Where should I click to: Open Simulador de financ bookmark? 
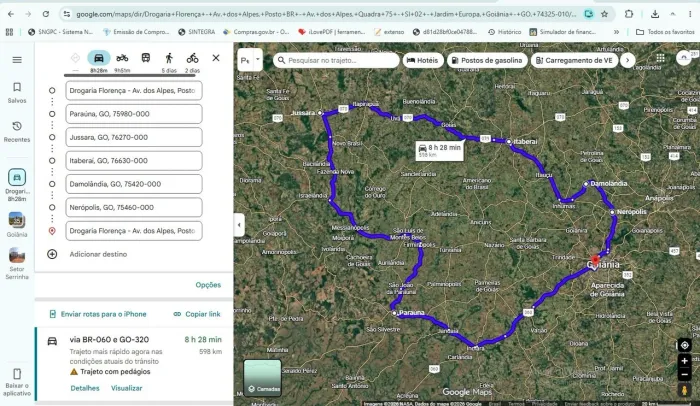click(x=562, y=32)
